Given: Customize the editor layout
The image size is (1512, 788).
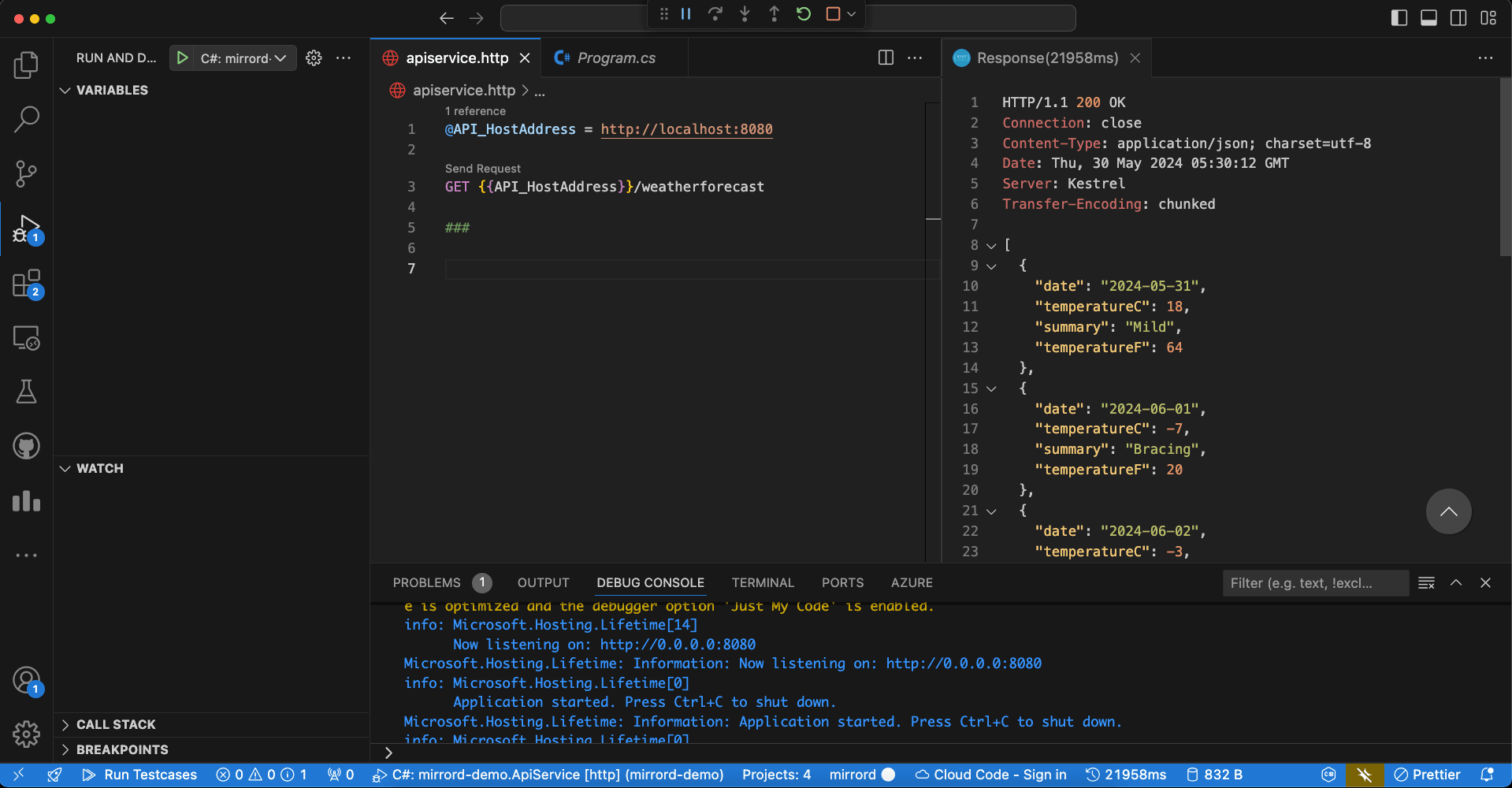Looking at the screenshot, I should click(1488, 18).
